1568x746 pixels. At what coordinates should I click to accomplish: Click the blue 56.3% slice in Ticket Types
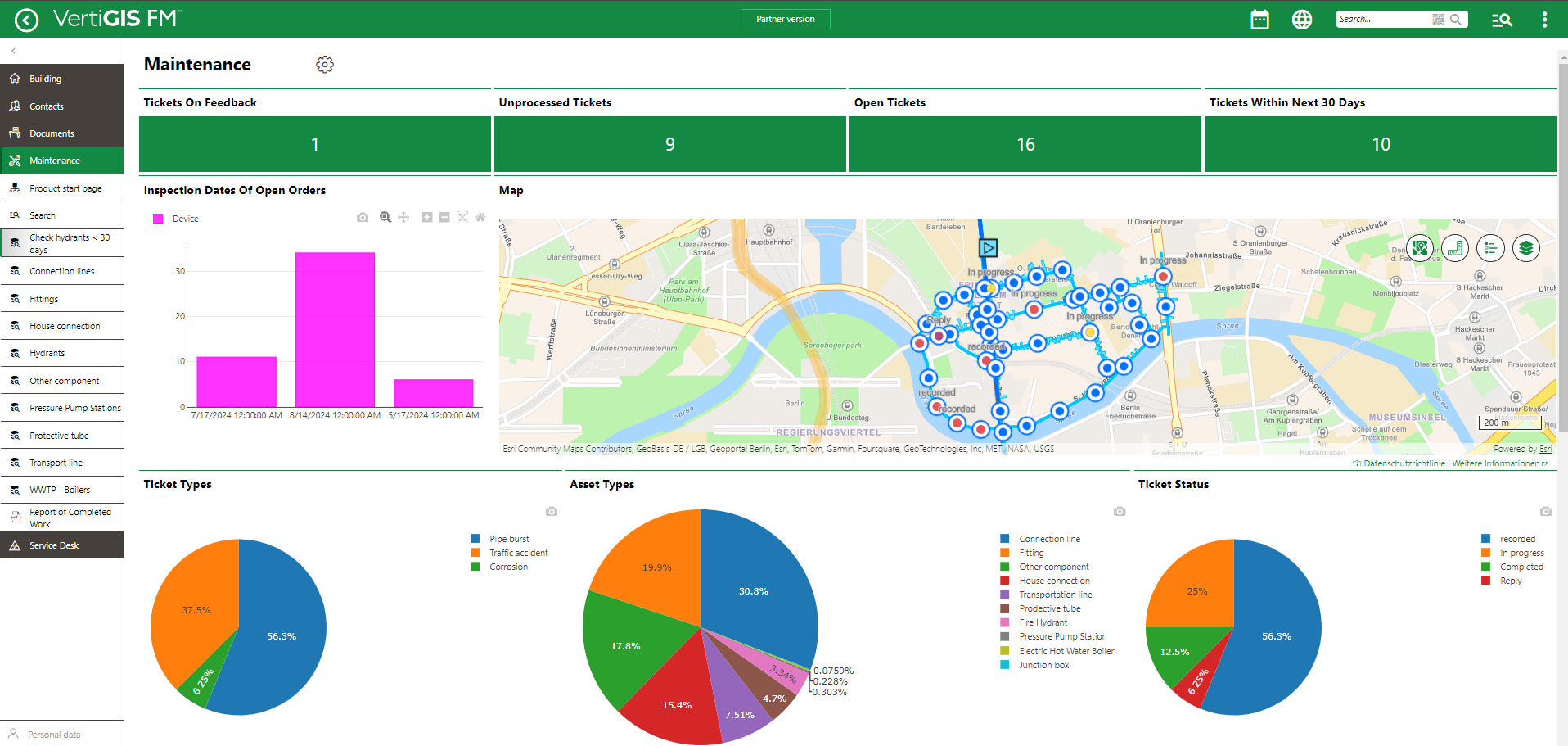282,636
